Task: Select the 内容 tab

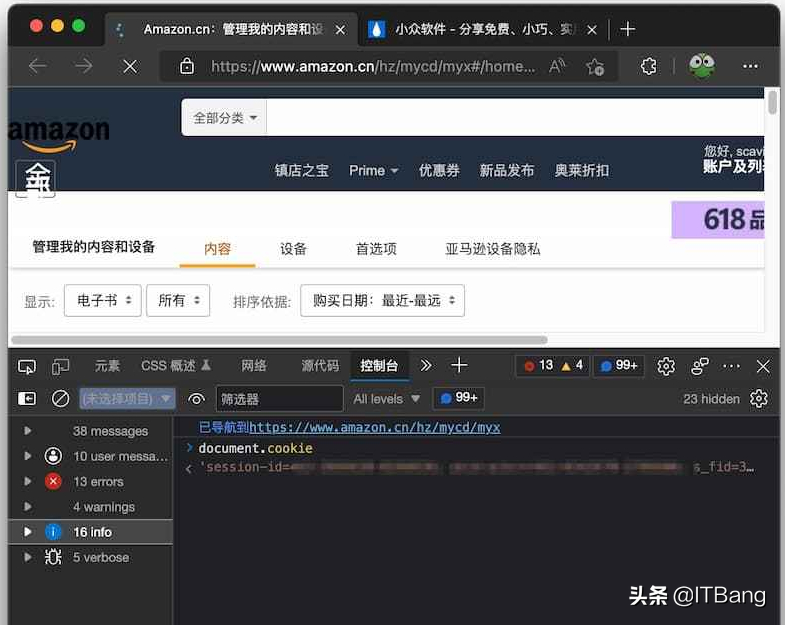Action: (217, 249)
